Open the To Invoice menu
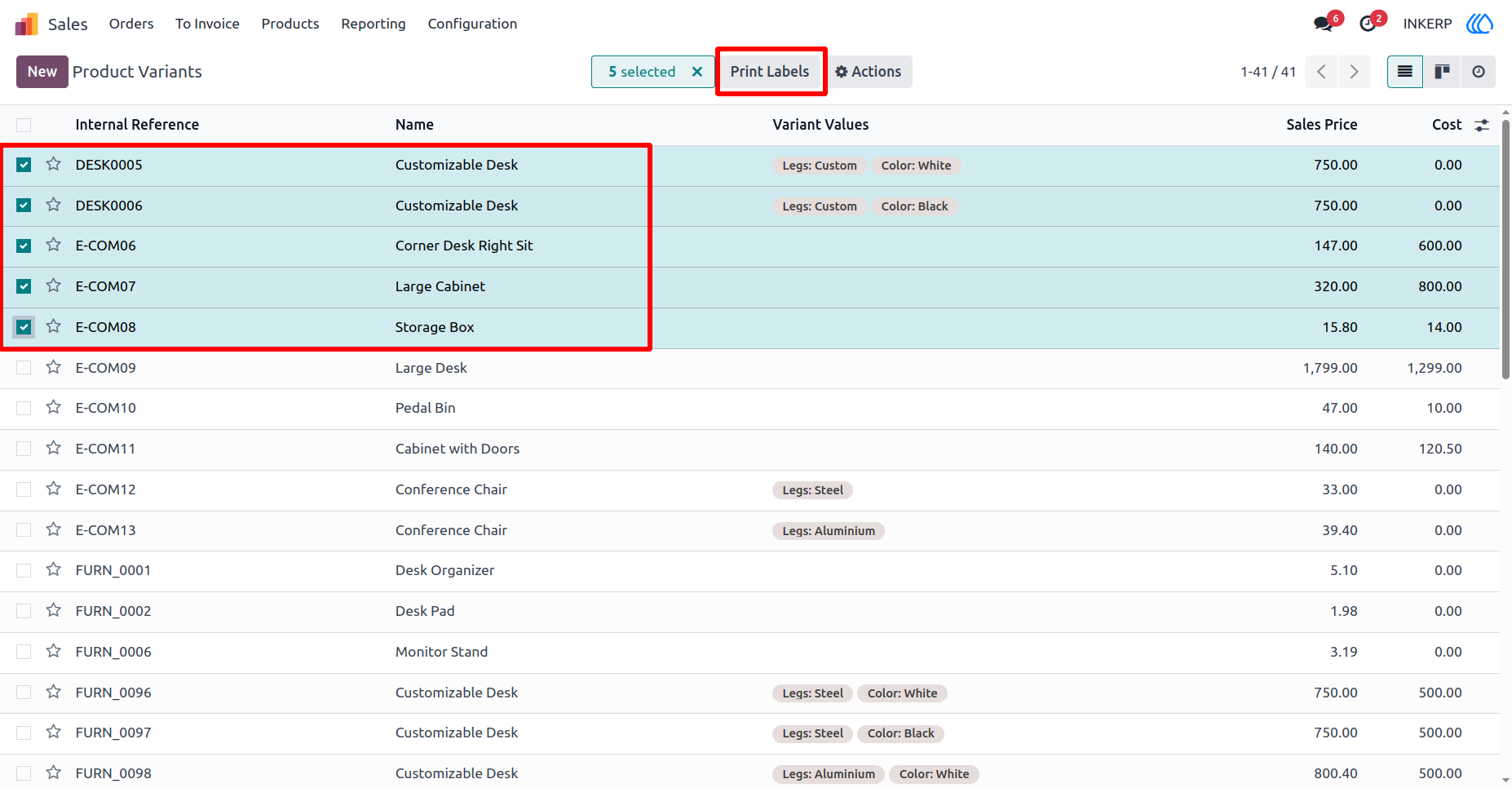Image resolution: width=1512 pixels, height=788 pixels. (207, 24)
